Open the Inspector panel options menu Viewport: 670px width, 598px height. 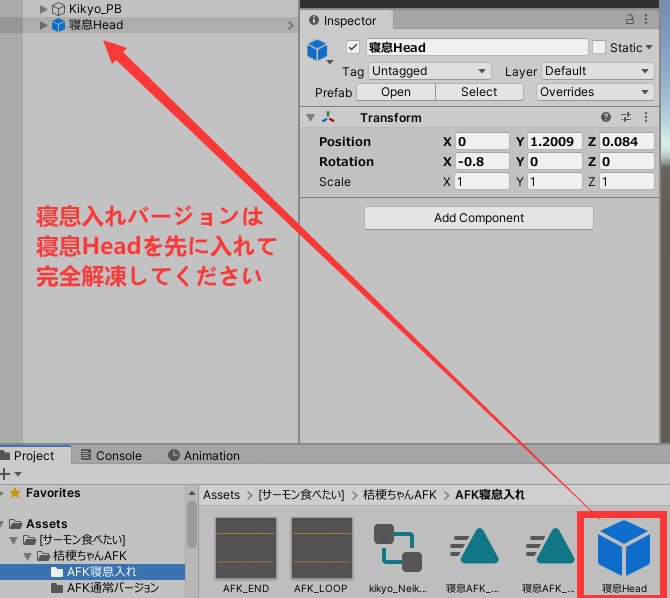tap(646, 19)
